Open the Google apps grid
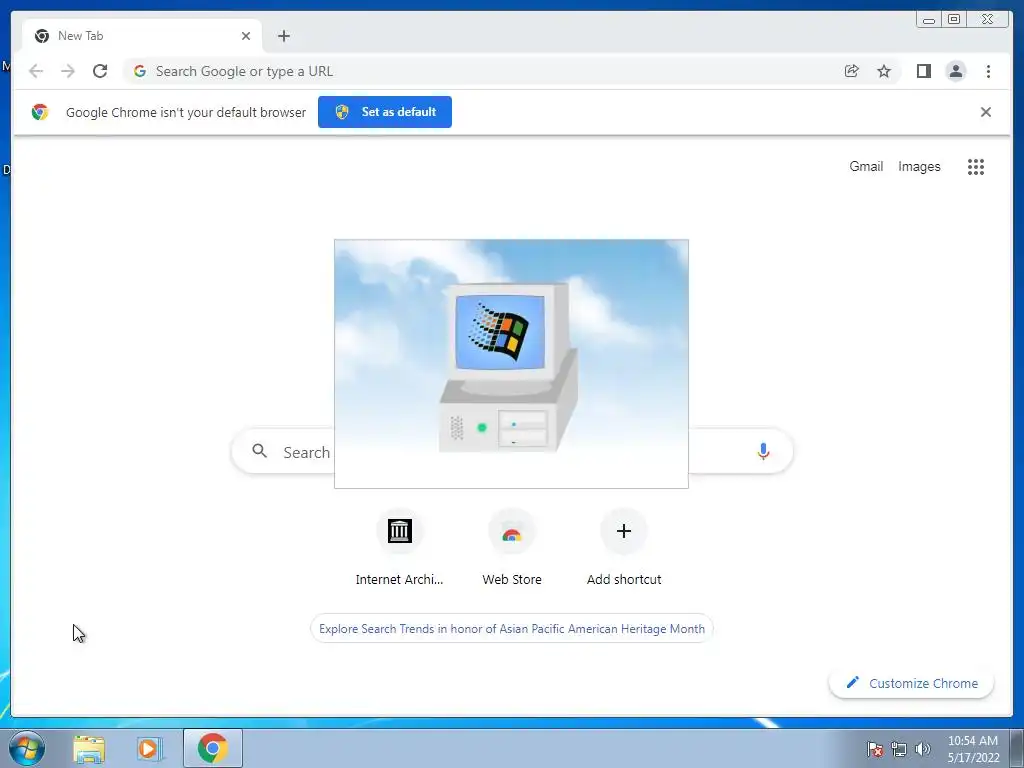The height and width of the screenshot is (768, 1024). click(976, 167)
